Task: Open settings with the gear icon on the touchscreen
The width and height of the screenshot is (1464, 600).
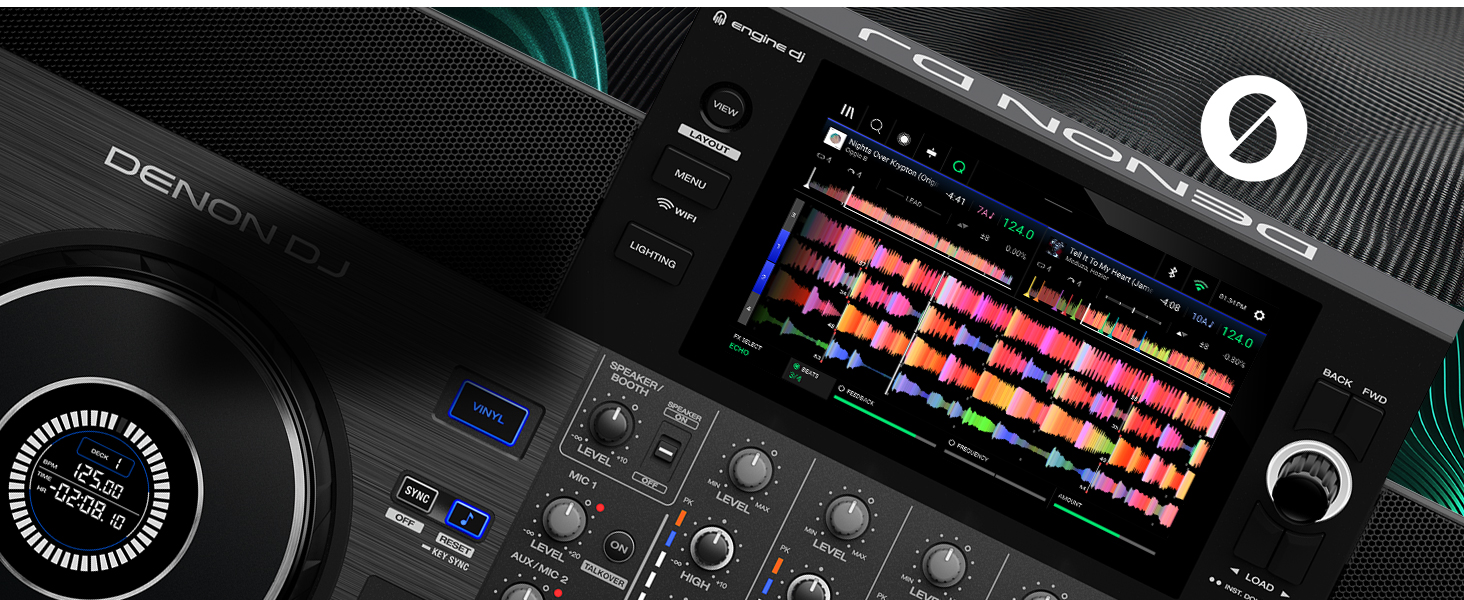Action: point(1258,314)
